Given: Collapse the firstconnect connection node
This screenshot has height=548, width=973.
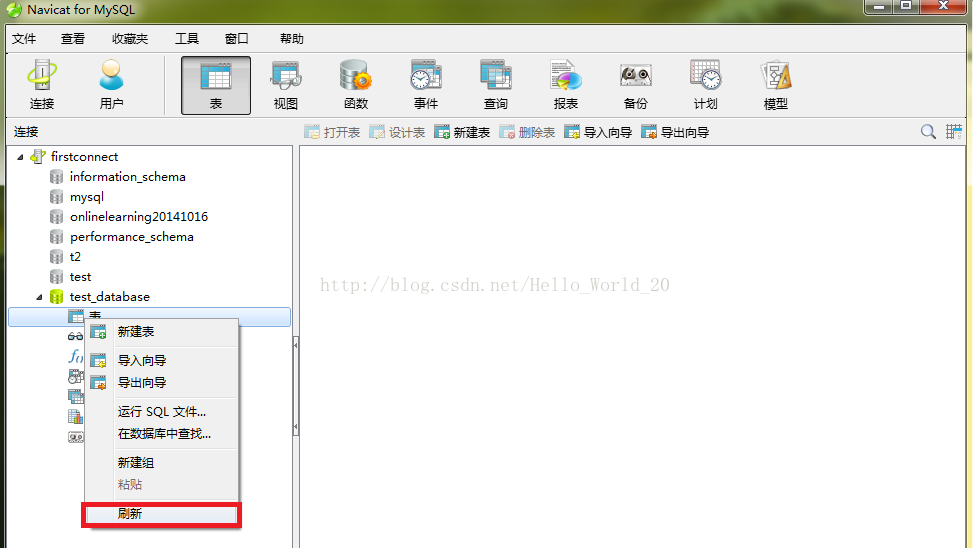Looking at the screenshot, I should pyautogui.click(x=20, y=157).
